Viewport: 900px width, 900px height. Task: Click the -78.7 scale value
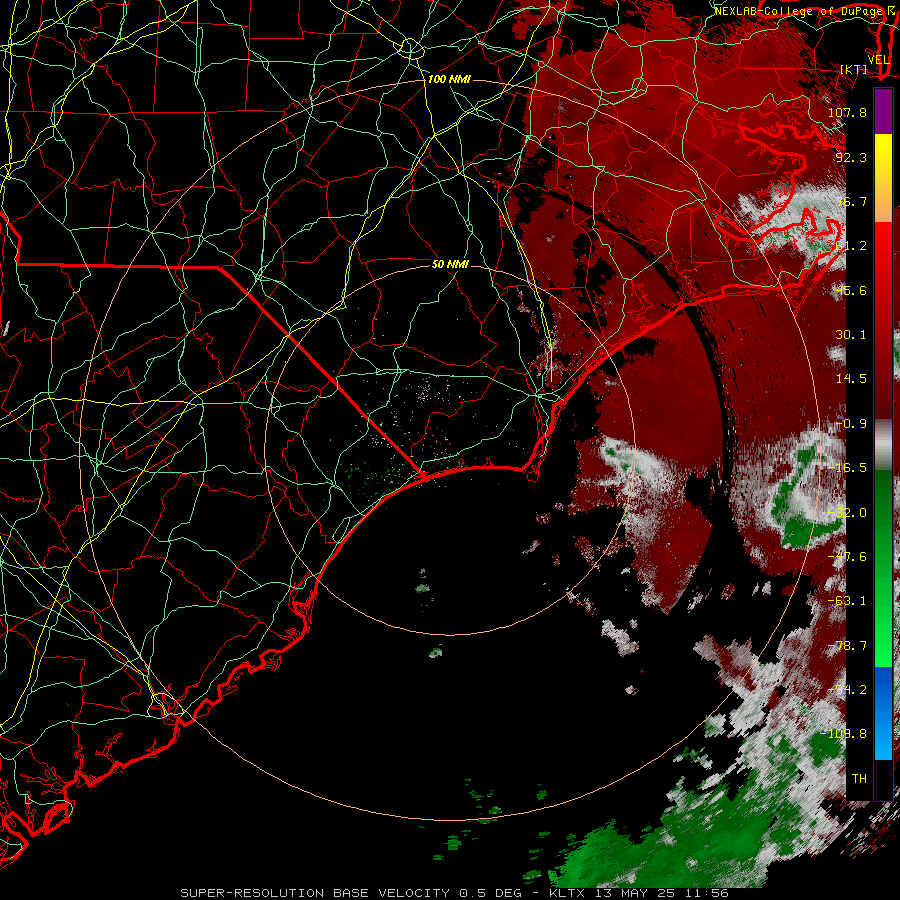[x=847, y=646]
